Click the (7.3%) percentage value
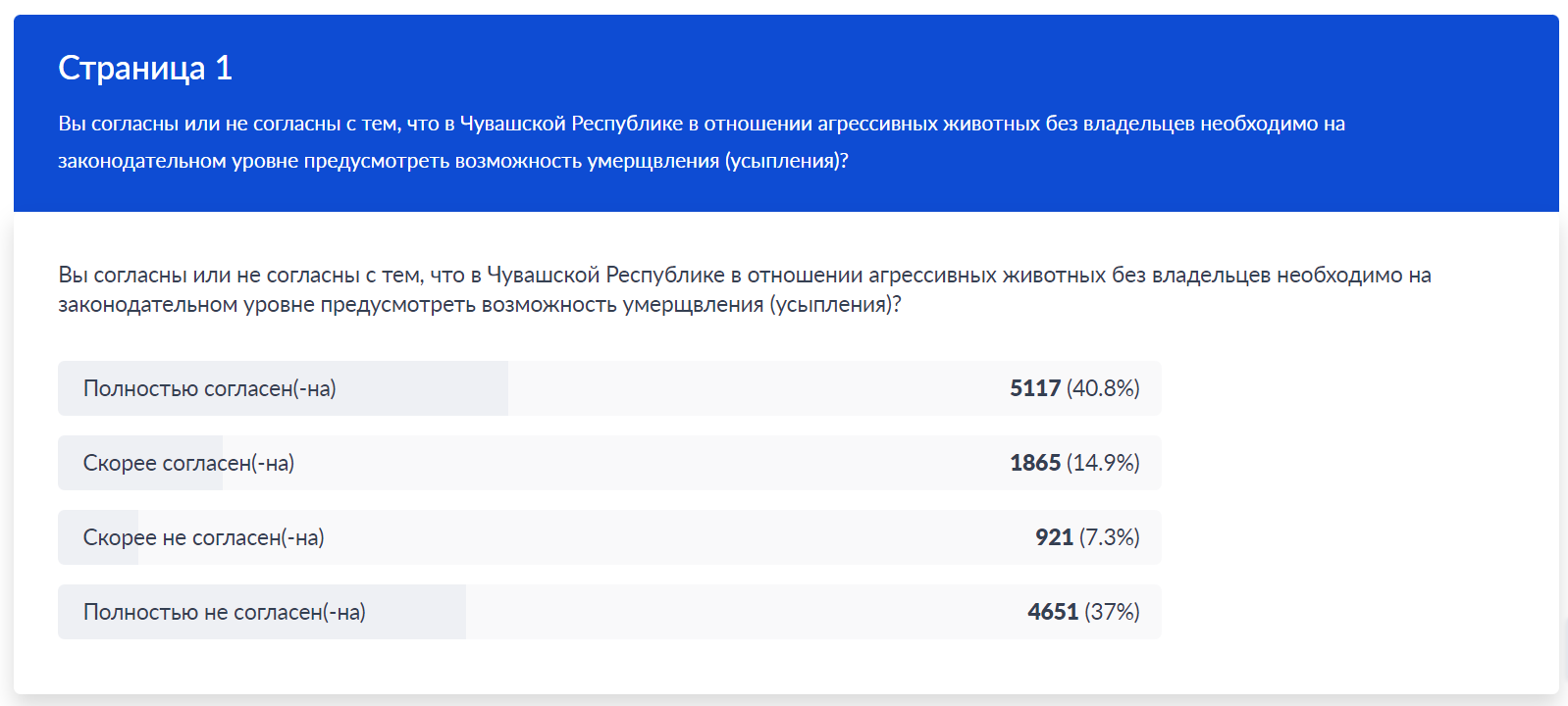1568x706 pixels. 1109,537
